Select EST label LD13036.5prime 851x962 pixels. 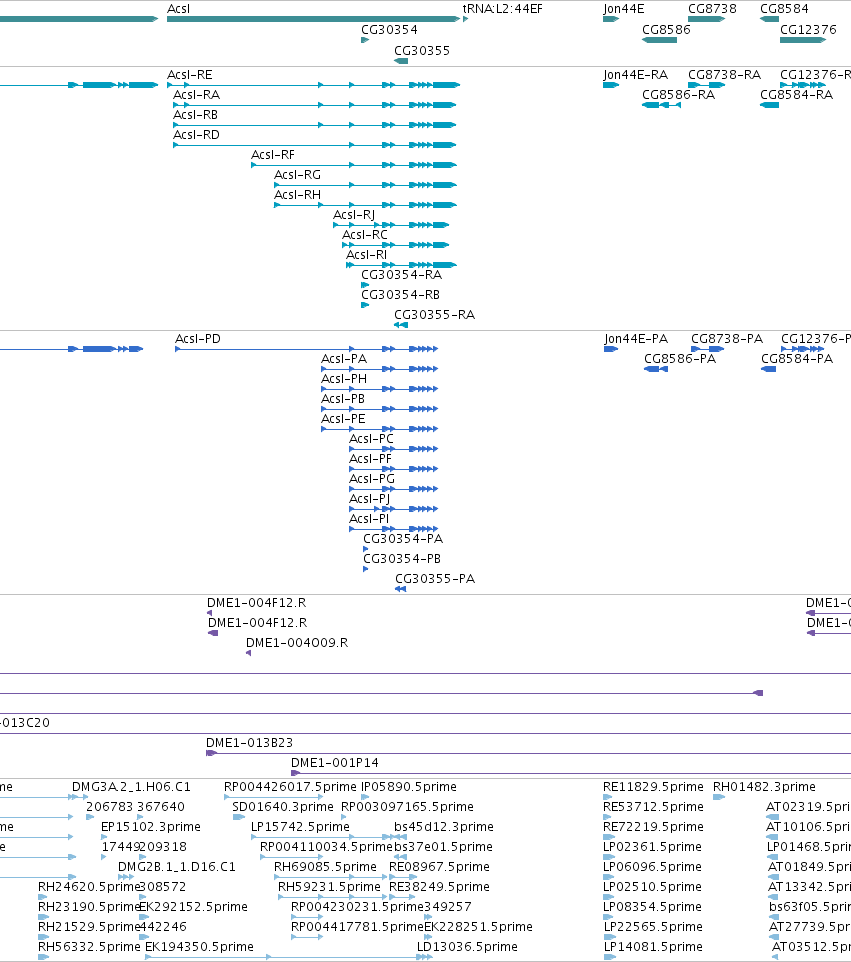(x=468, y=947)
